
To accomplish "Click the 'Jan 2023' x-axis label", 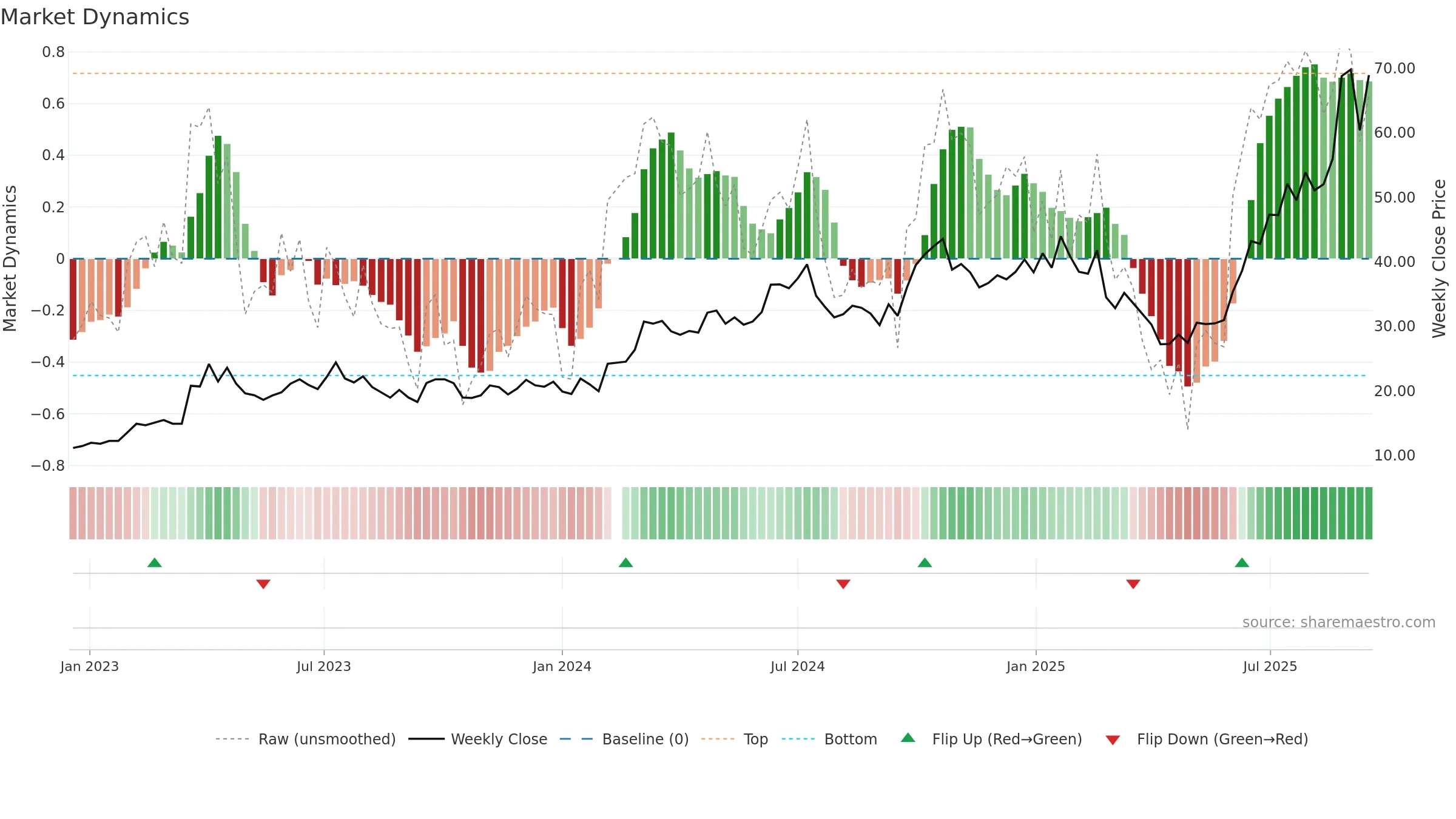I will click(90, 666).
